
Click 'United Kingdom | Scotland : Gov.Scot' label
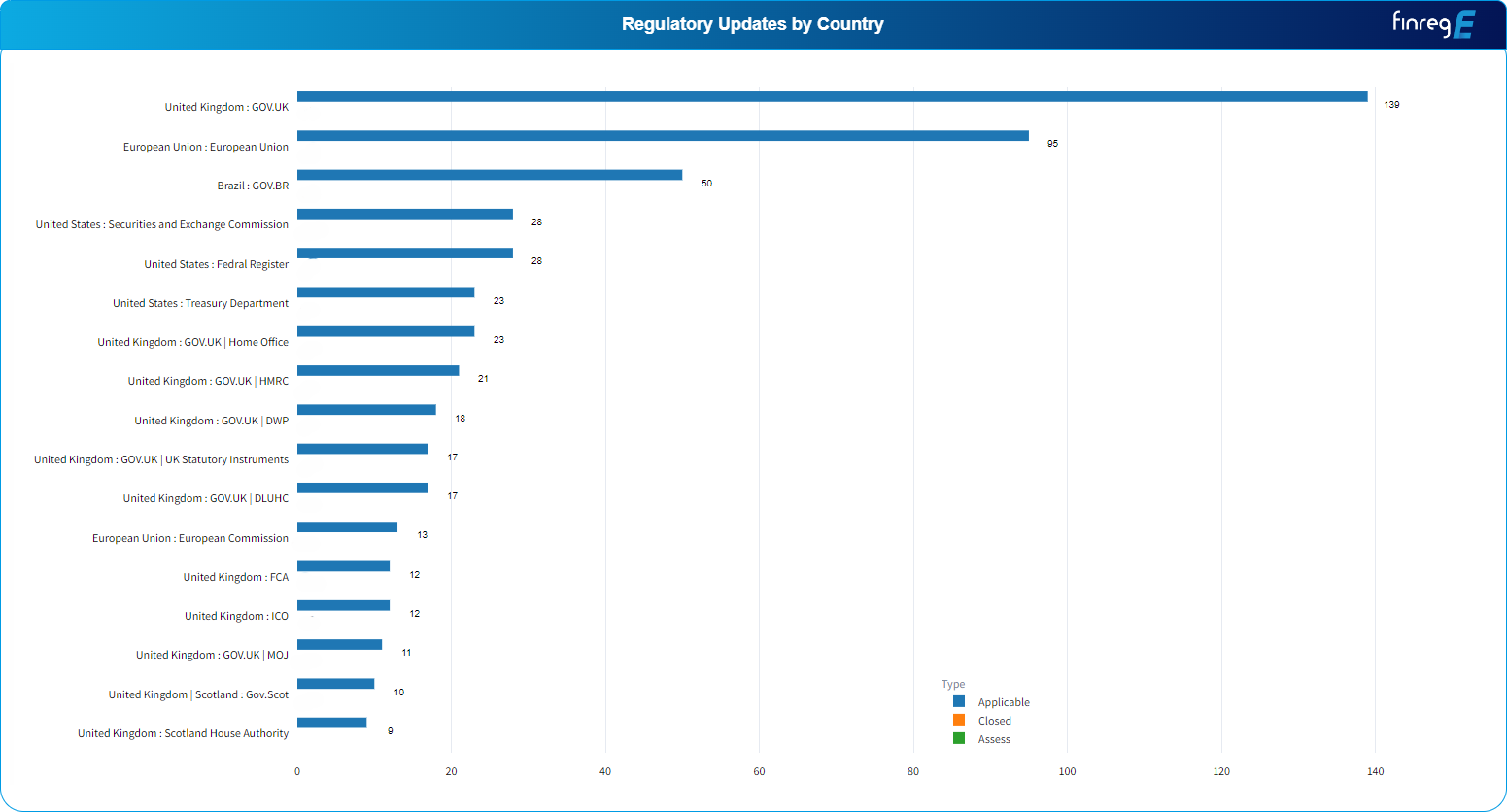(x=198, y=694)
